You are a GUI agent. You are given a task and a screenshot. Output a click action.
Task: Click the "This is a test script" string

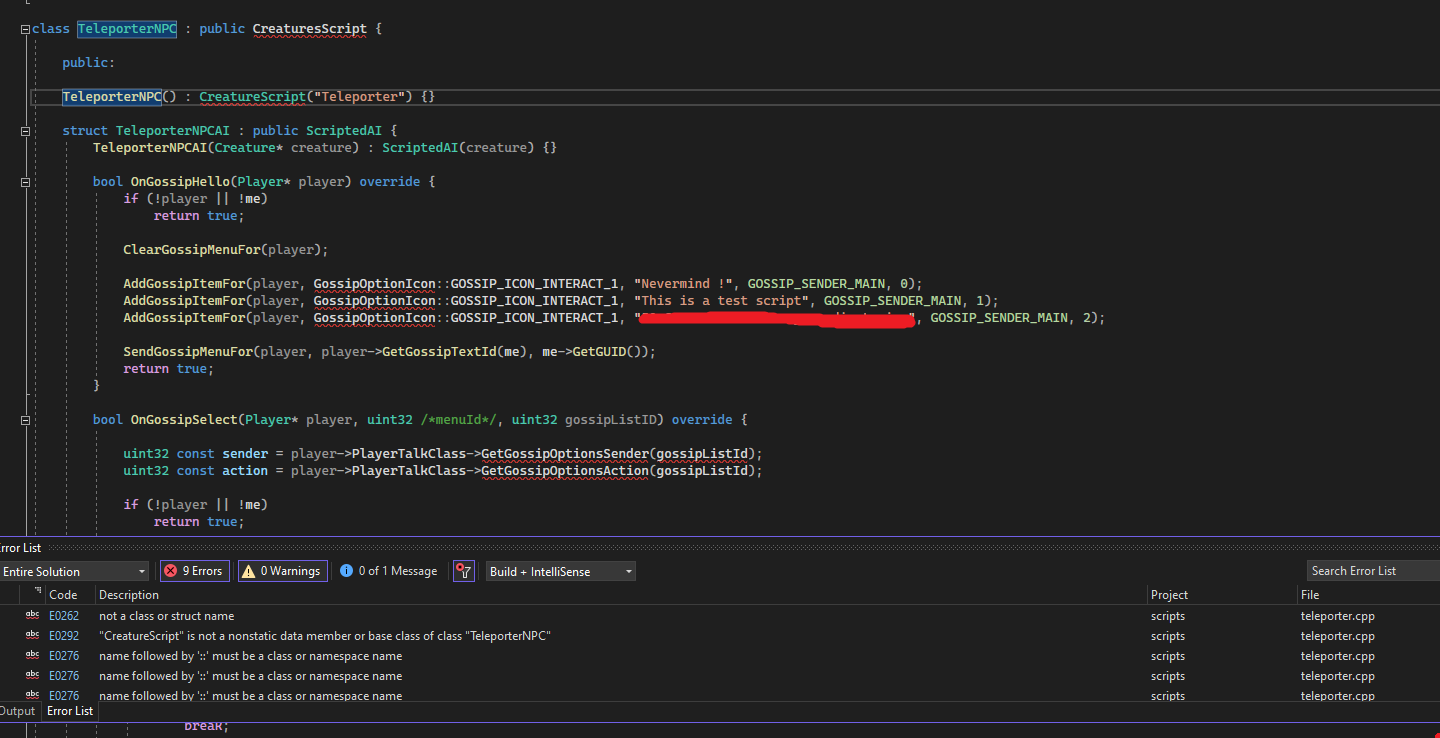tap(724, 301)
